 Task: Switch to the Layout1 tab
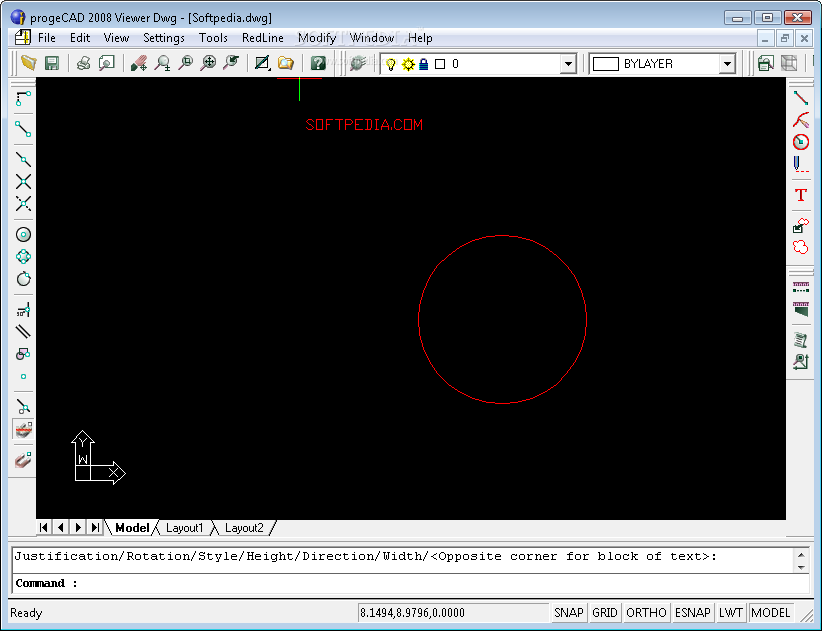pos(184,528)
